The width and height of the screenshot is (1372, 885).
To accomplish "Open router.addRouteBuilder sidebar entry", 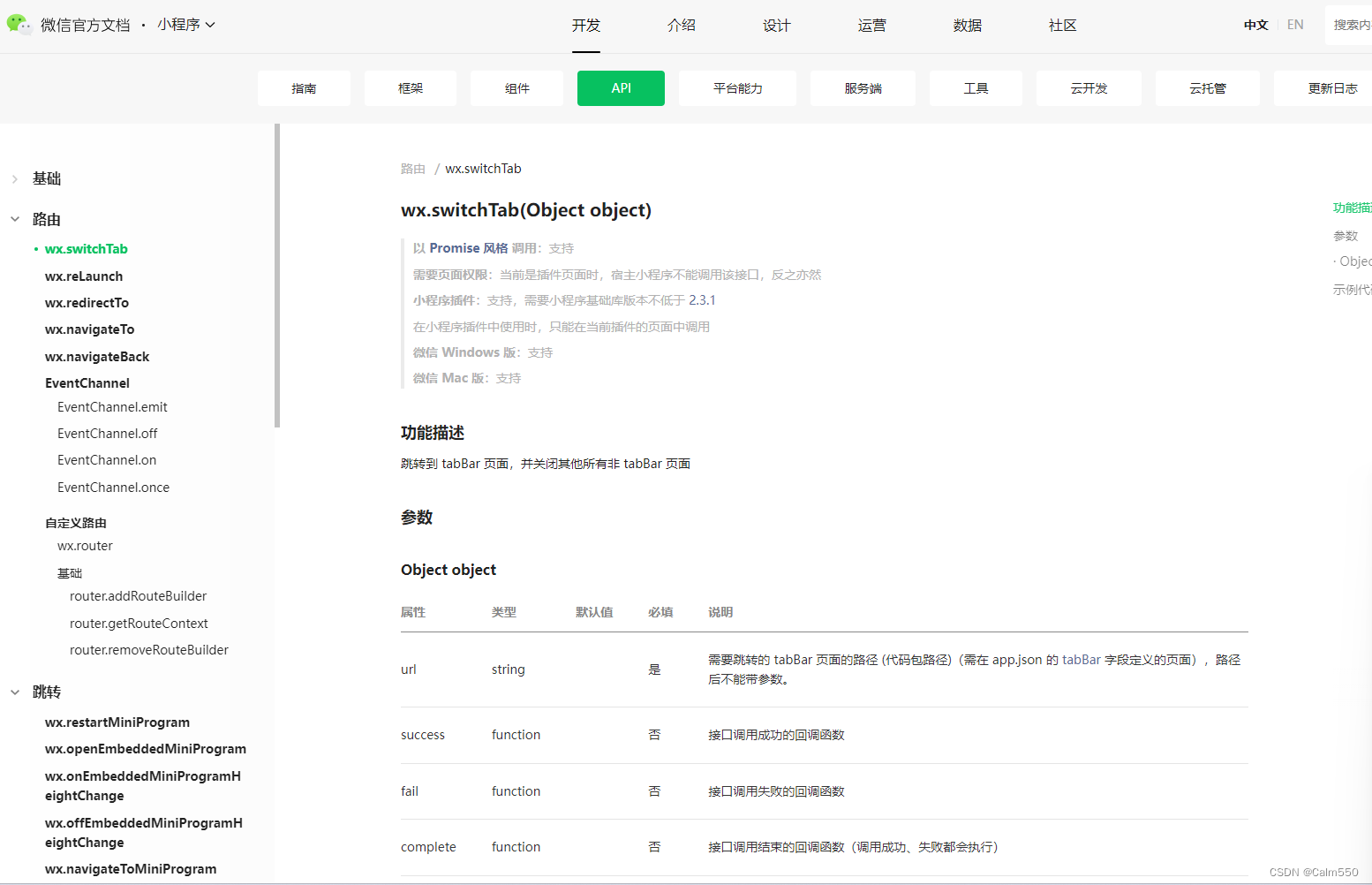I will 138,596.
